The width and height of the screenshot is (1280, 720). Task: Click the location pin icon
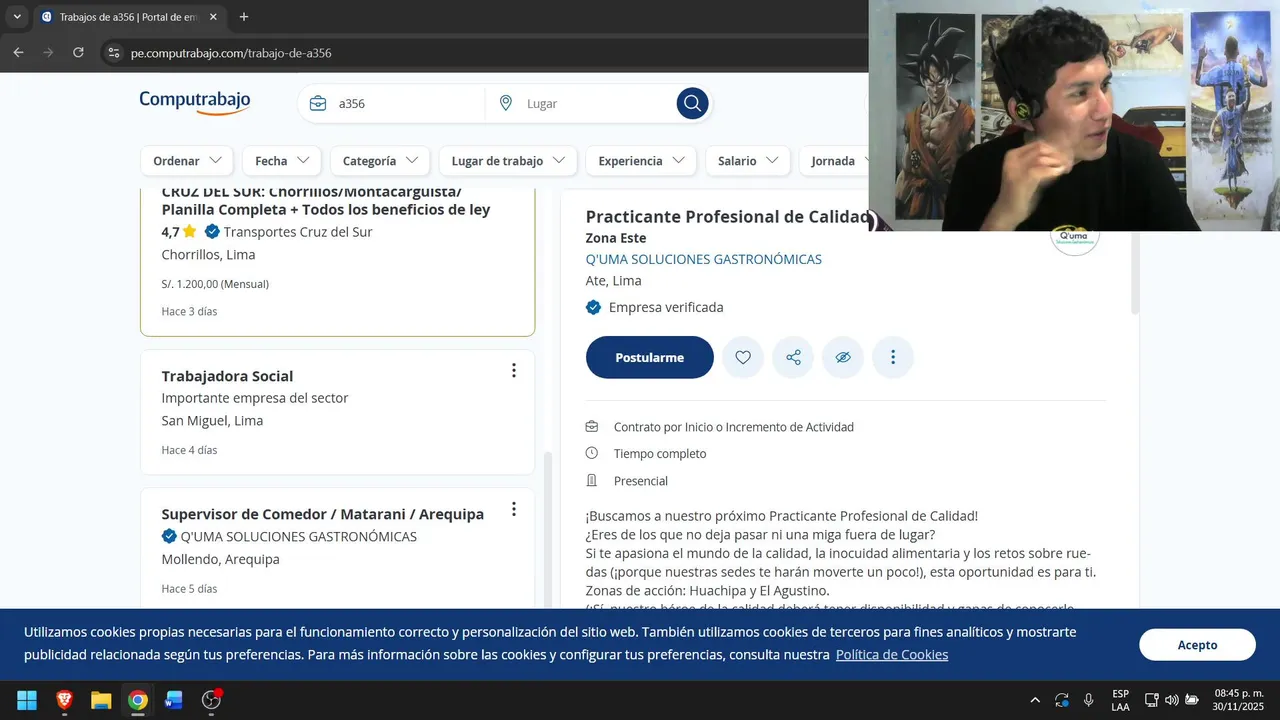pos(506,103)
